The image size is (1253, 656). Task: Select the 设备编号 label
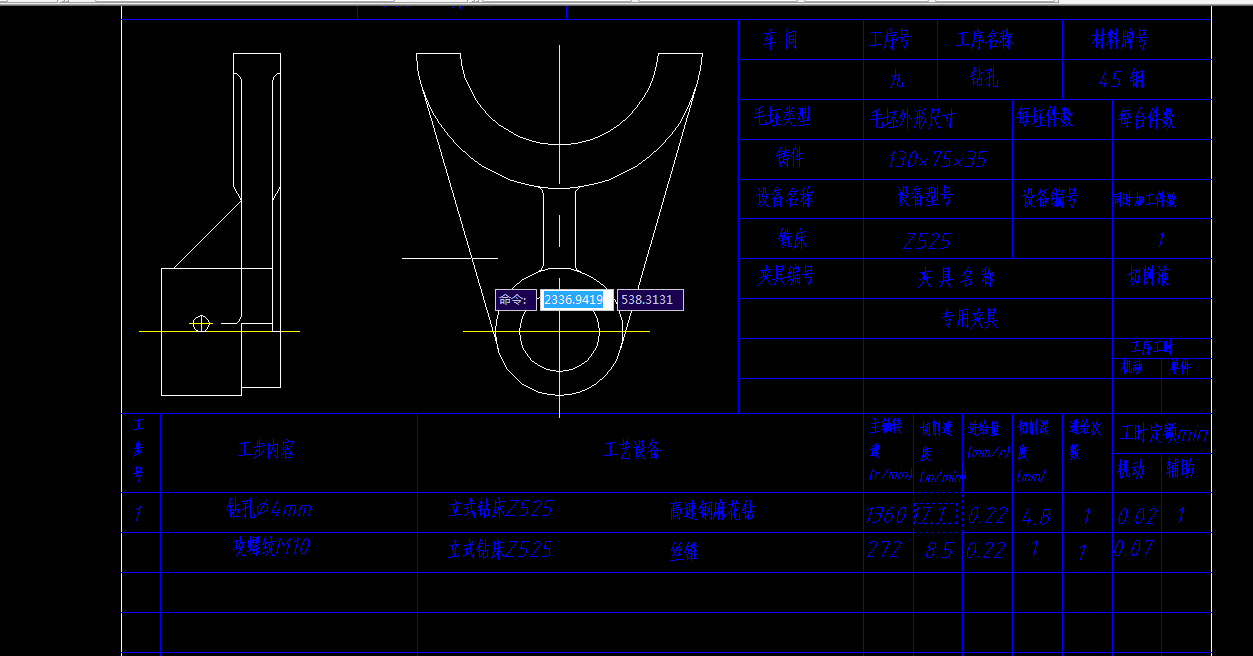coord(1050,198)
